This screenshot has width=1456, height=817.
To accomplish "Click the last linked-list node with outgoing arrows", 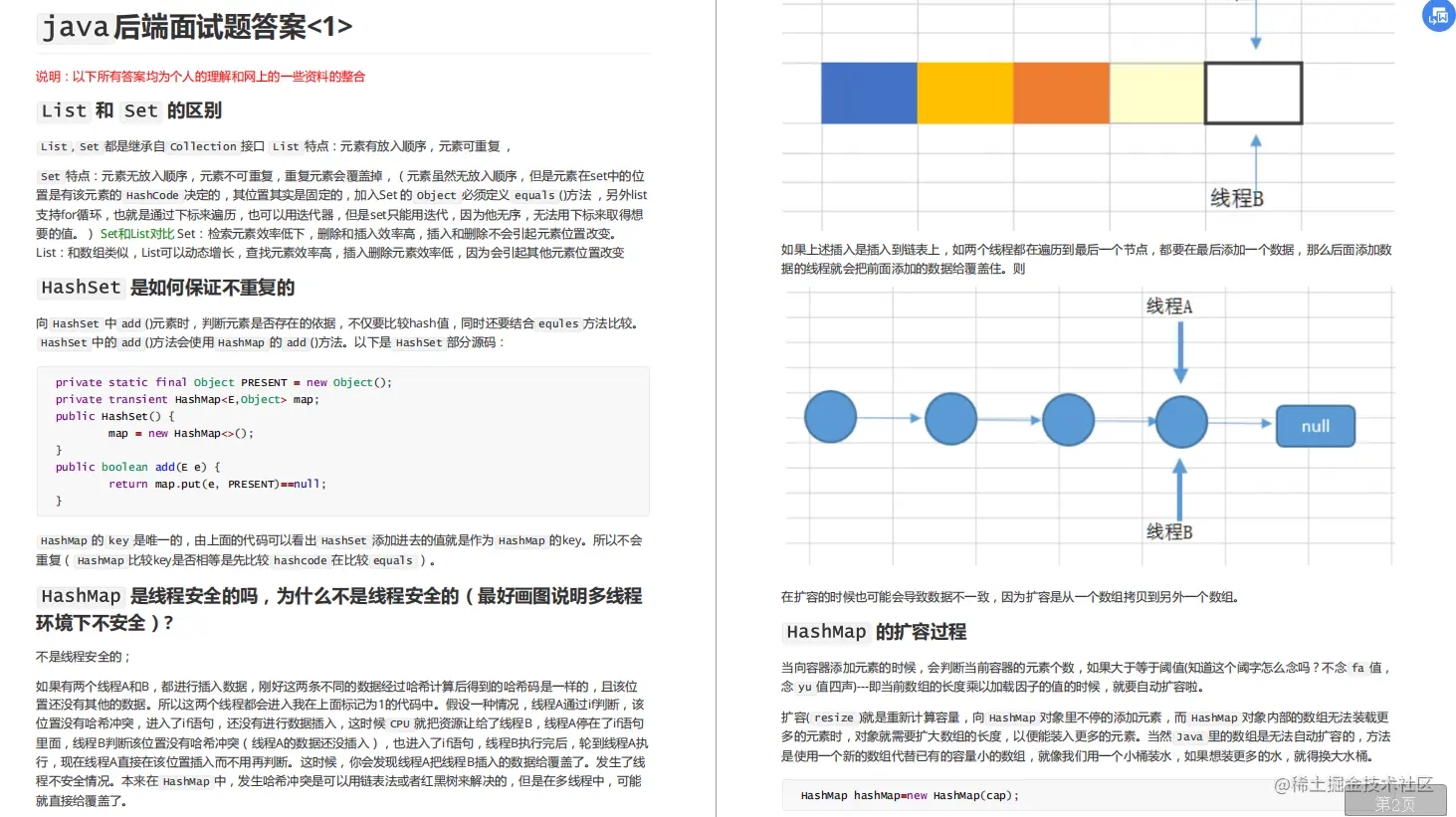I will (x=1180, y=421).
